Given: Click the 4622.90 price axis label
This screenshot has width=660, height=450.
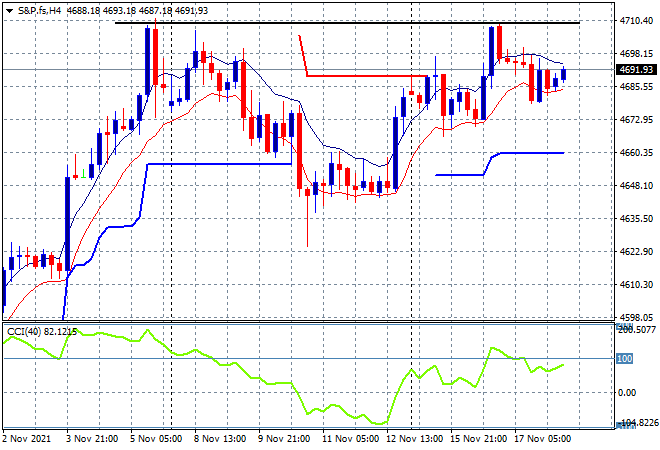Looking at the screenshot, I should [x=636, y=252].
